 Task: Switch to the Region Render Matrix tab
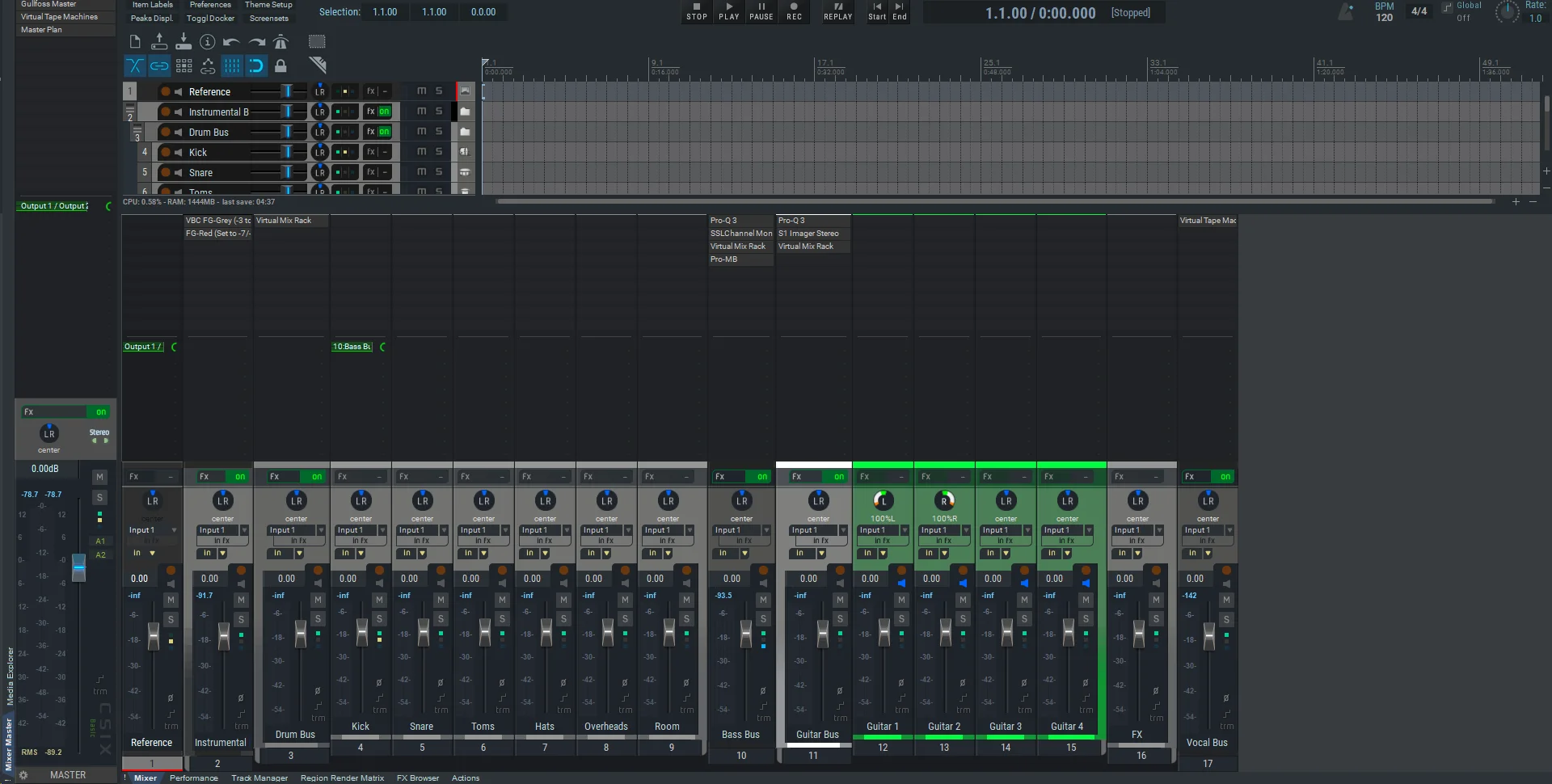pos(342,778)
